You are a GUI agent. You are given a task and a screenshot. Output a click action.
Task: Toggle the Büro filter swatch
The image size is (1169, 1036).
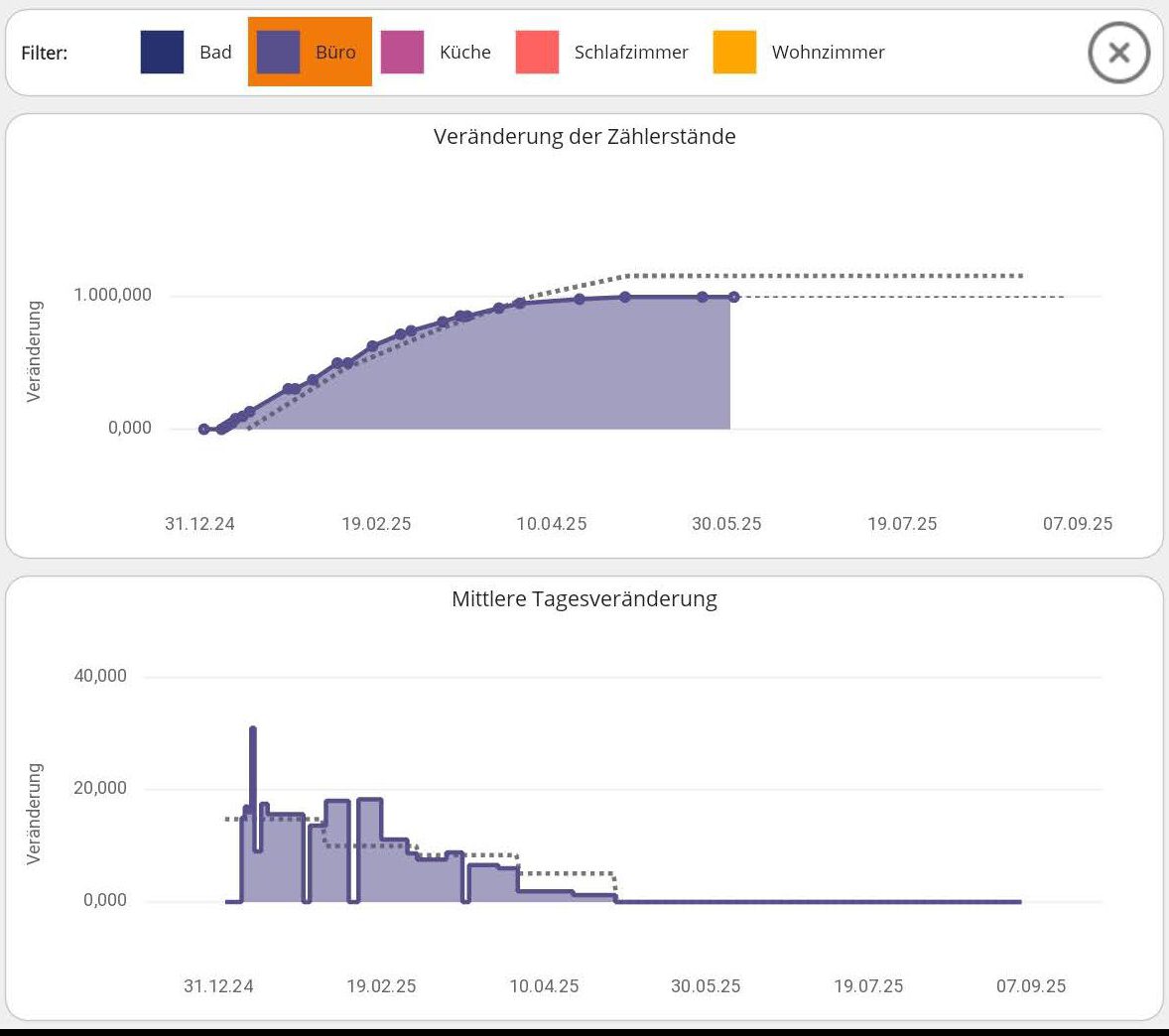click(x=278, y=53)
